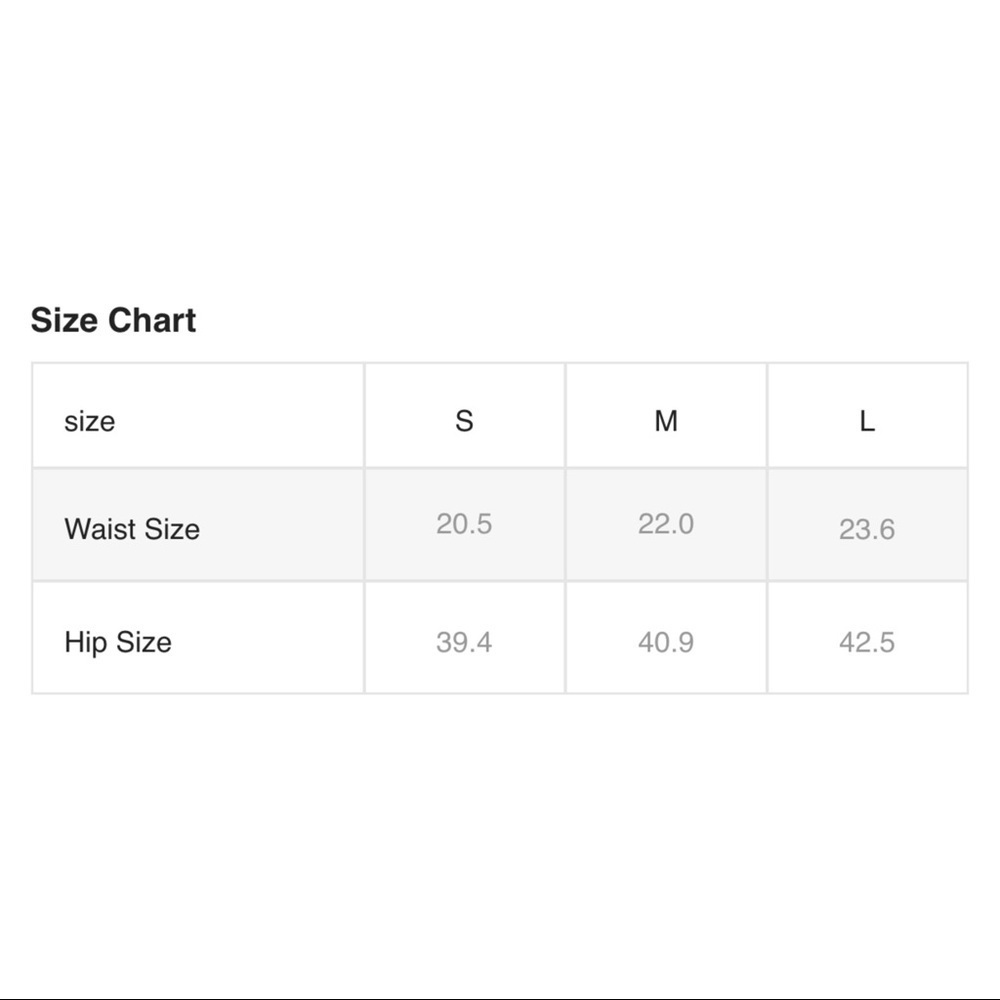Click the 'size' row header cell
The width and height of the screenshot is (1000, 1000).
point(89,421)
